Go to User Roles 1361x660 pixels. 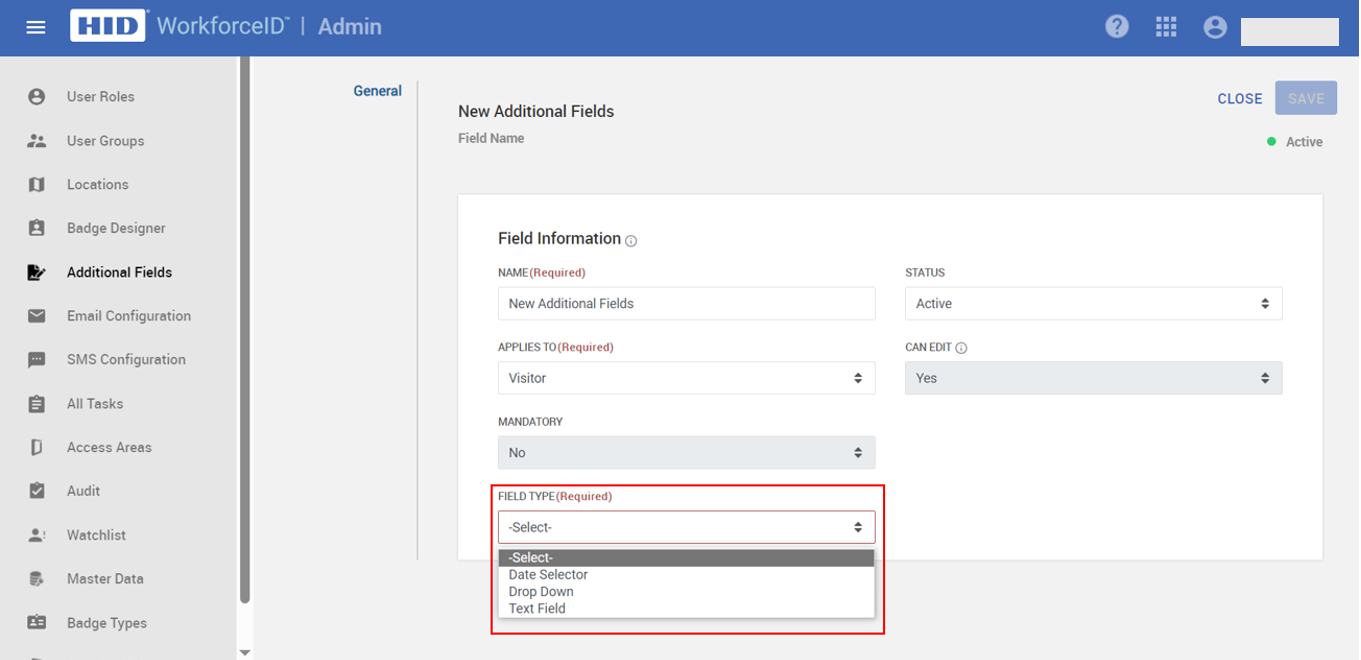click(100, 97)
